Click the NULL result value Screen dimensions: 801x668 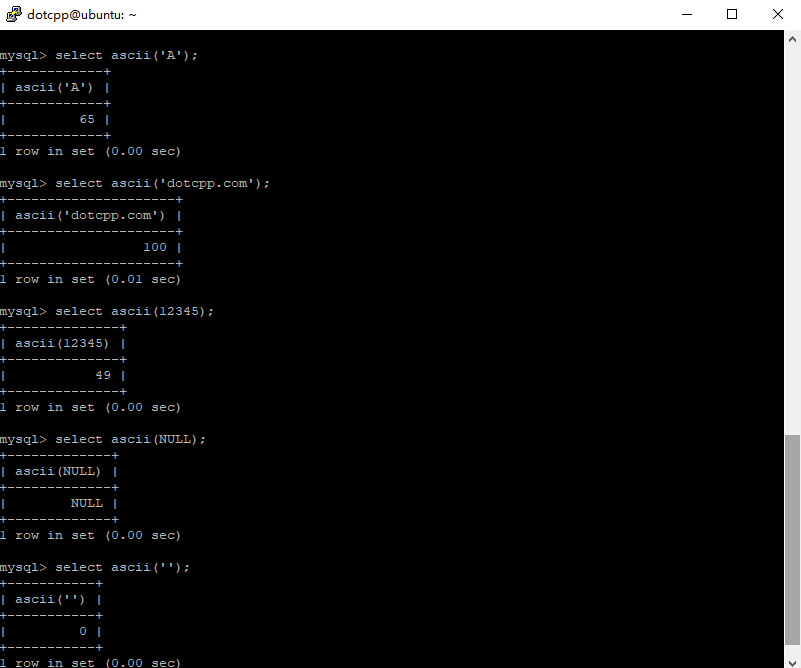point(86,502)
